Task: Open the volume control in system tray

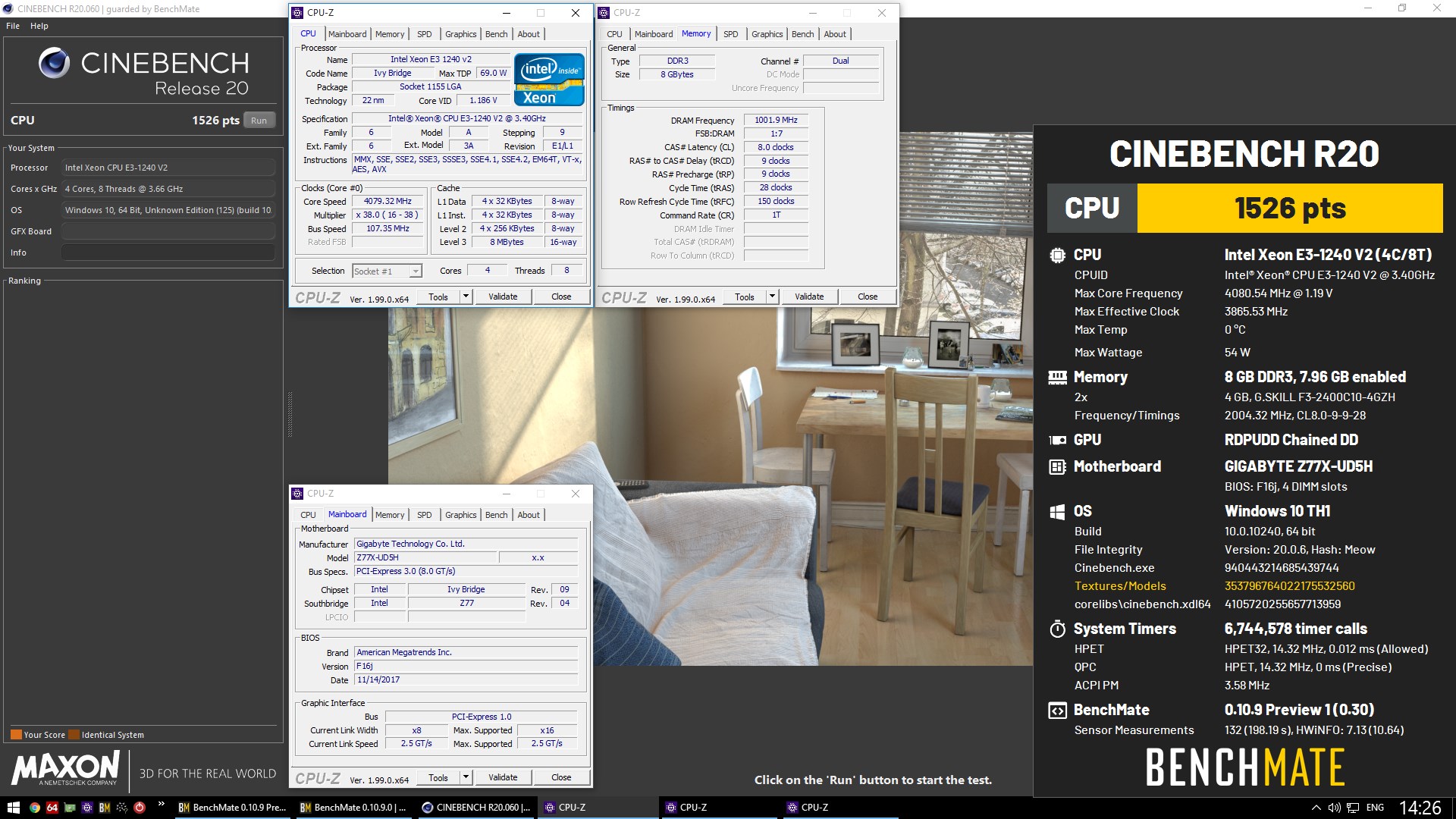Action: 1335,808
